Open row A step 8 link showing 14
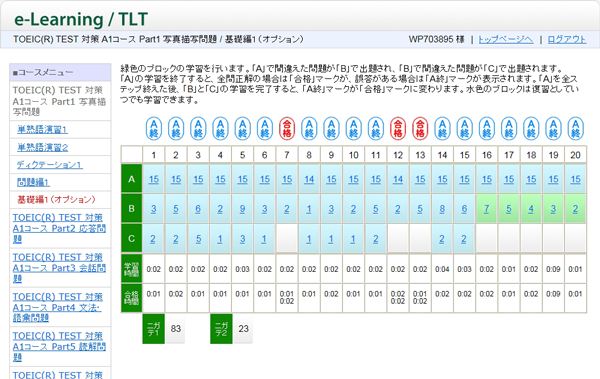Screen dimensions: 600x379 [x=309, y=179]
